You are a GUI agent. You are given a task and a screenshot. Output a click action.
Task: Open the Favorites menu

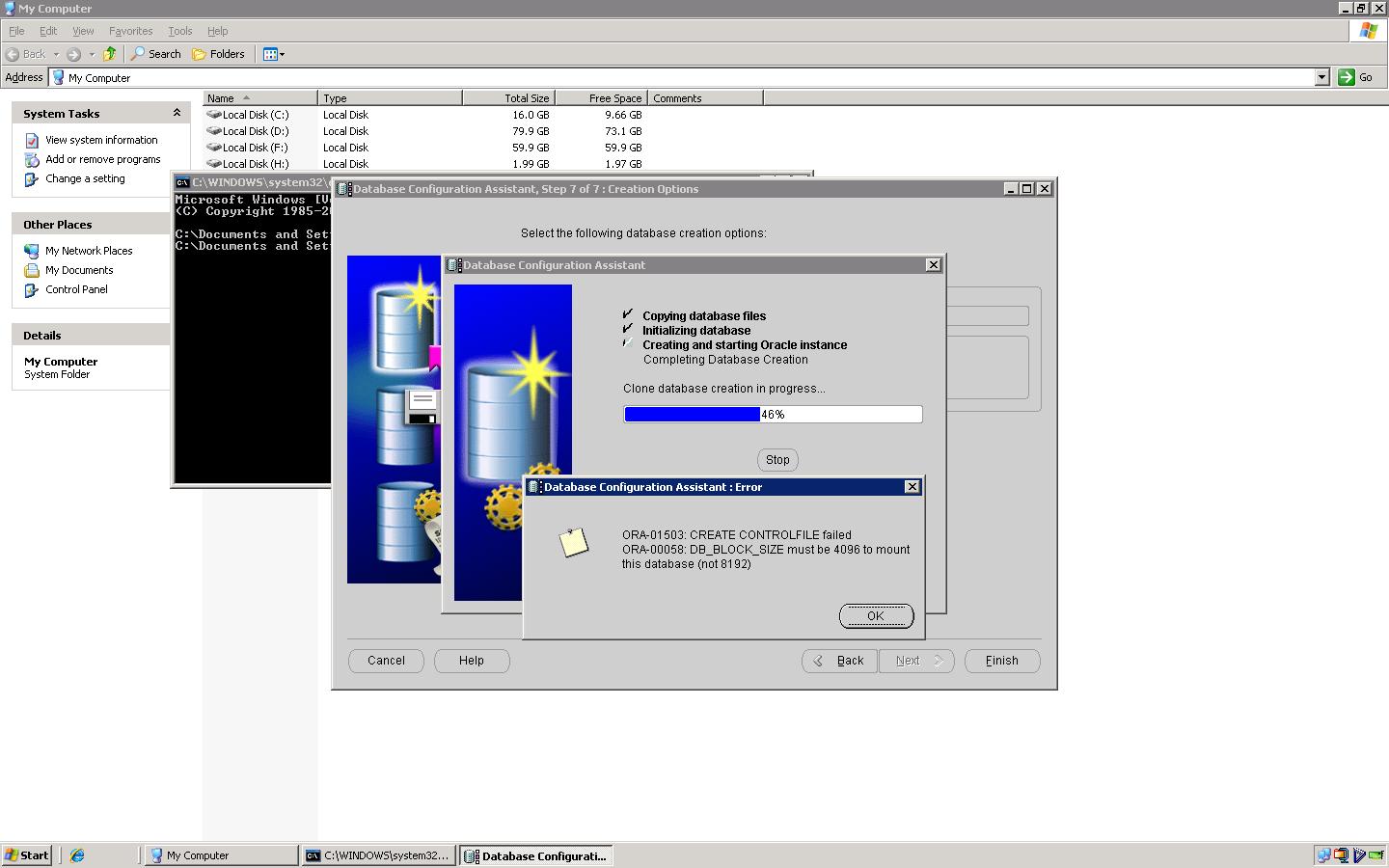coord(130,31)
